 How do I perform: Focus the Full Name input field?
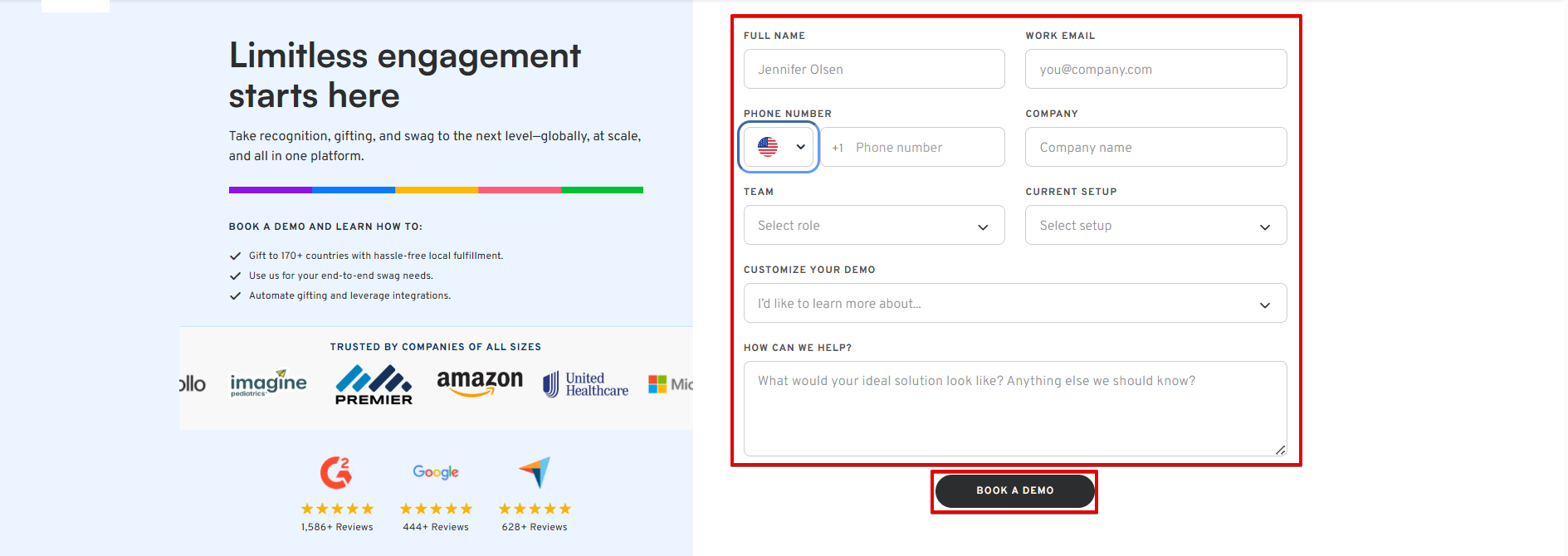point(874,70)
